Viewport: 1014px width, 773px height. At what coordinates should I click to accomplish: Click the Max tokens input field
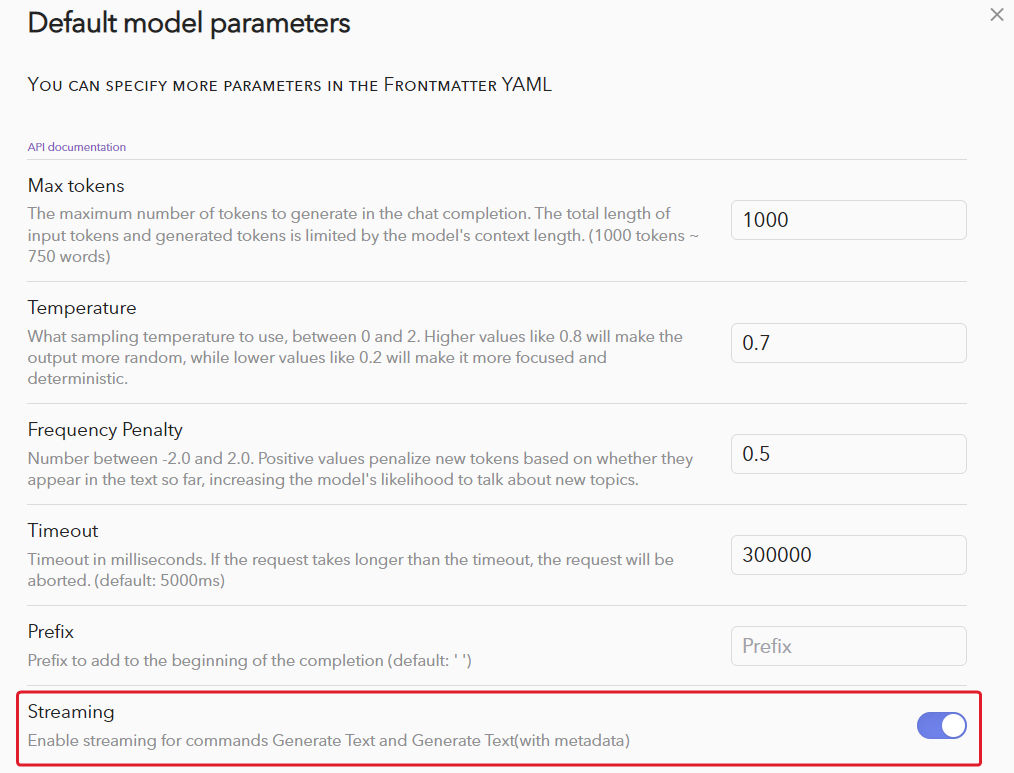coord(847,220)
